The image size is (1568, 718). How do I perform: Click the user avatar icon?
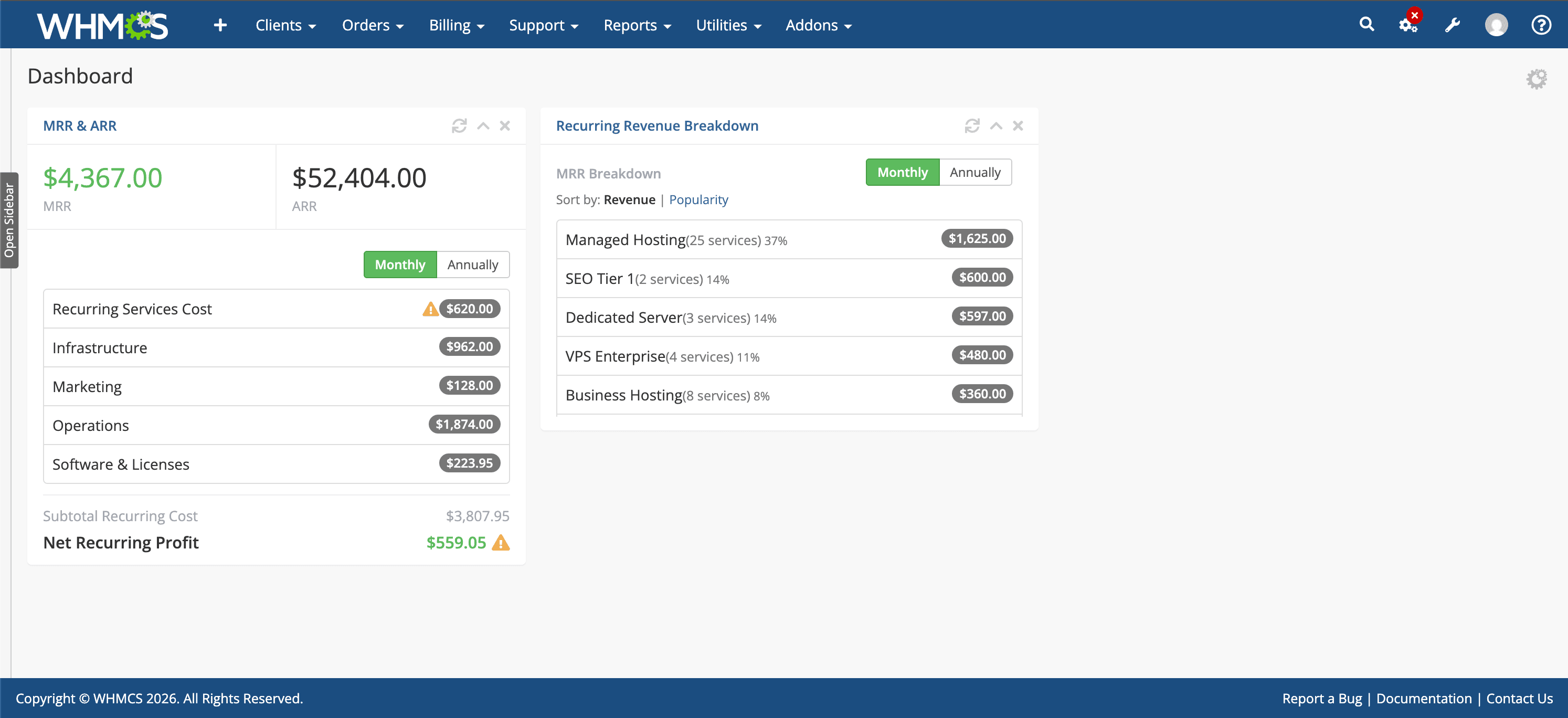pos(1496,24)
